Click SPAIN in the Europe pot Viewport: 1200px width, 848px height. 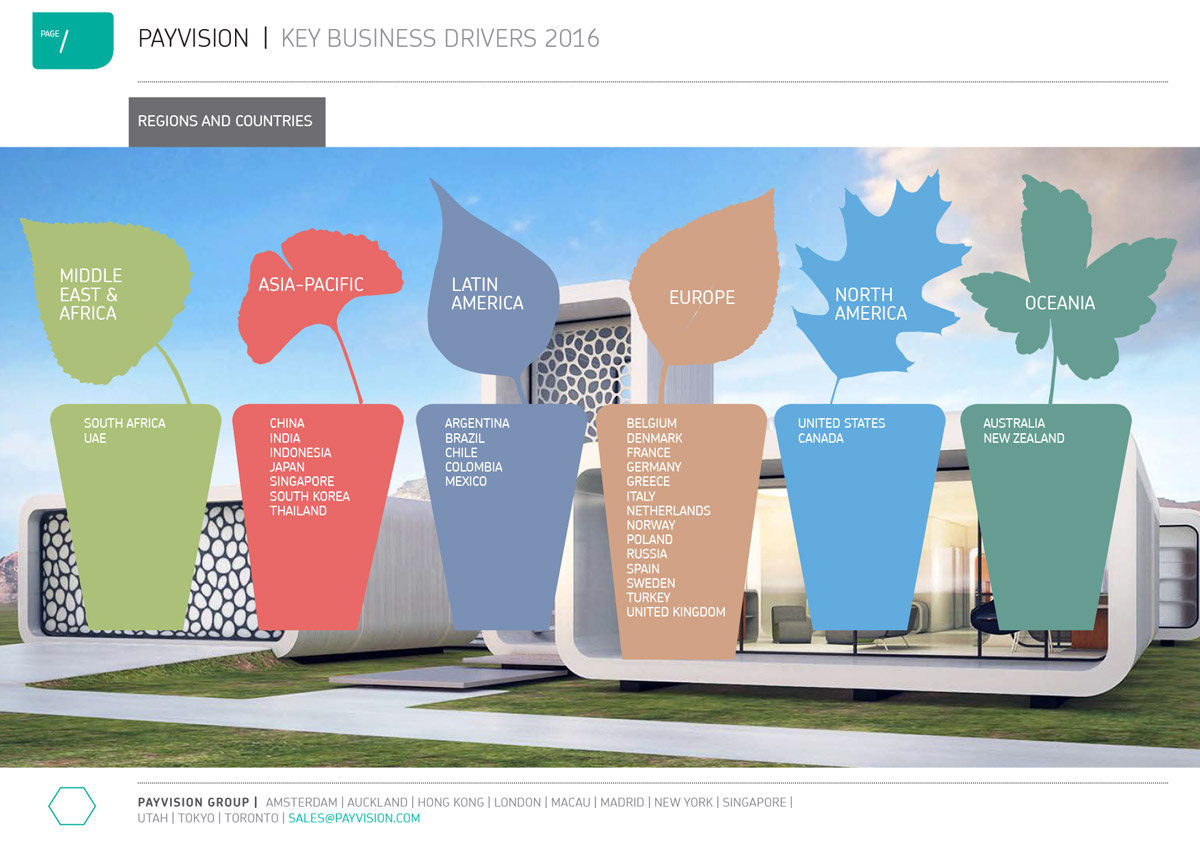tap(643, 568)
